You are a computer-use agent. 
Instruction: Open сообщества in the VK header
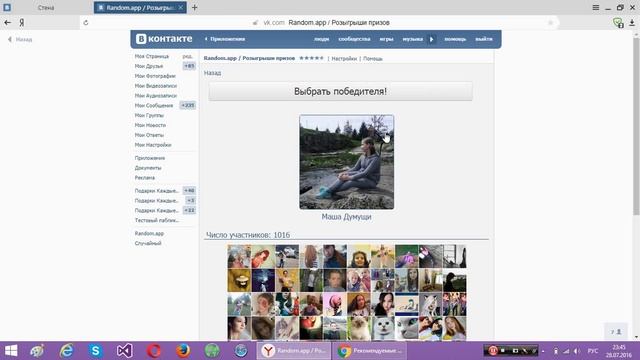354,39
